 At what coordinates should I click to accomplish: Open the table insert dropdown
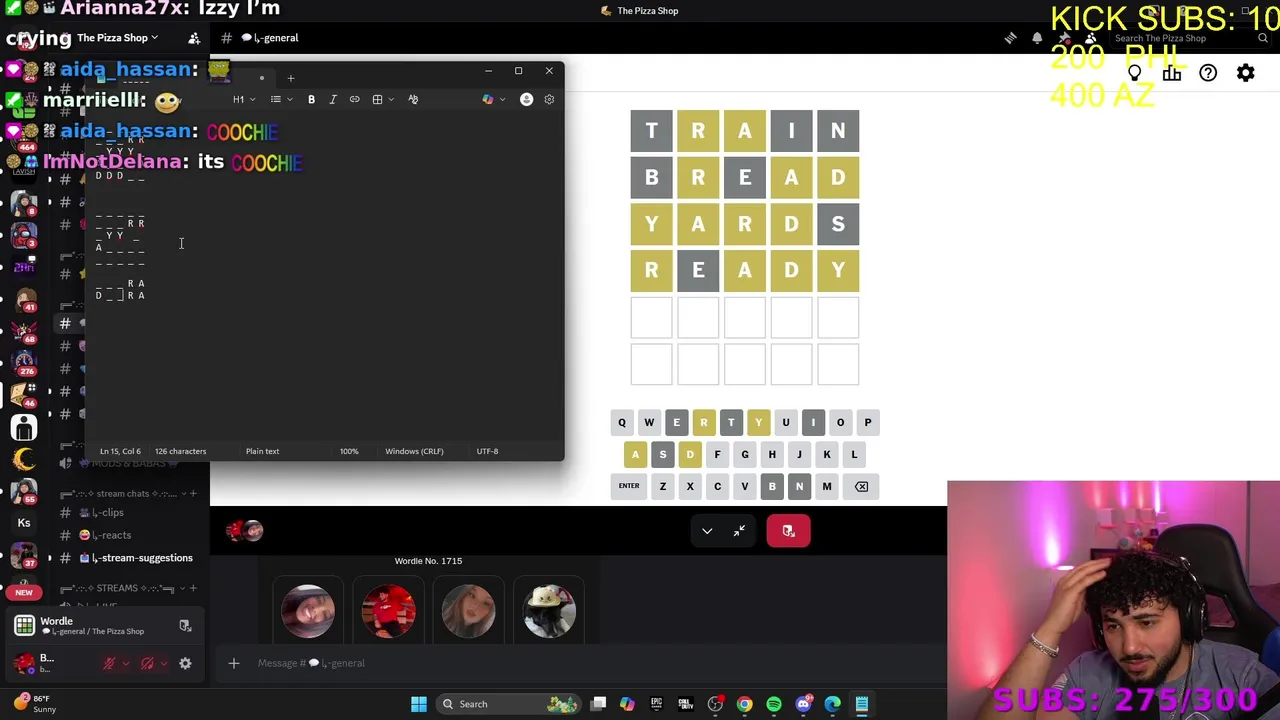(x=382, y=99)
